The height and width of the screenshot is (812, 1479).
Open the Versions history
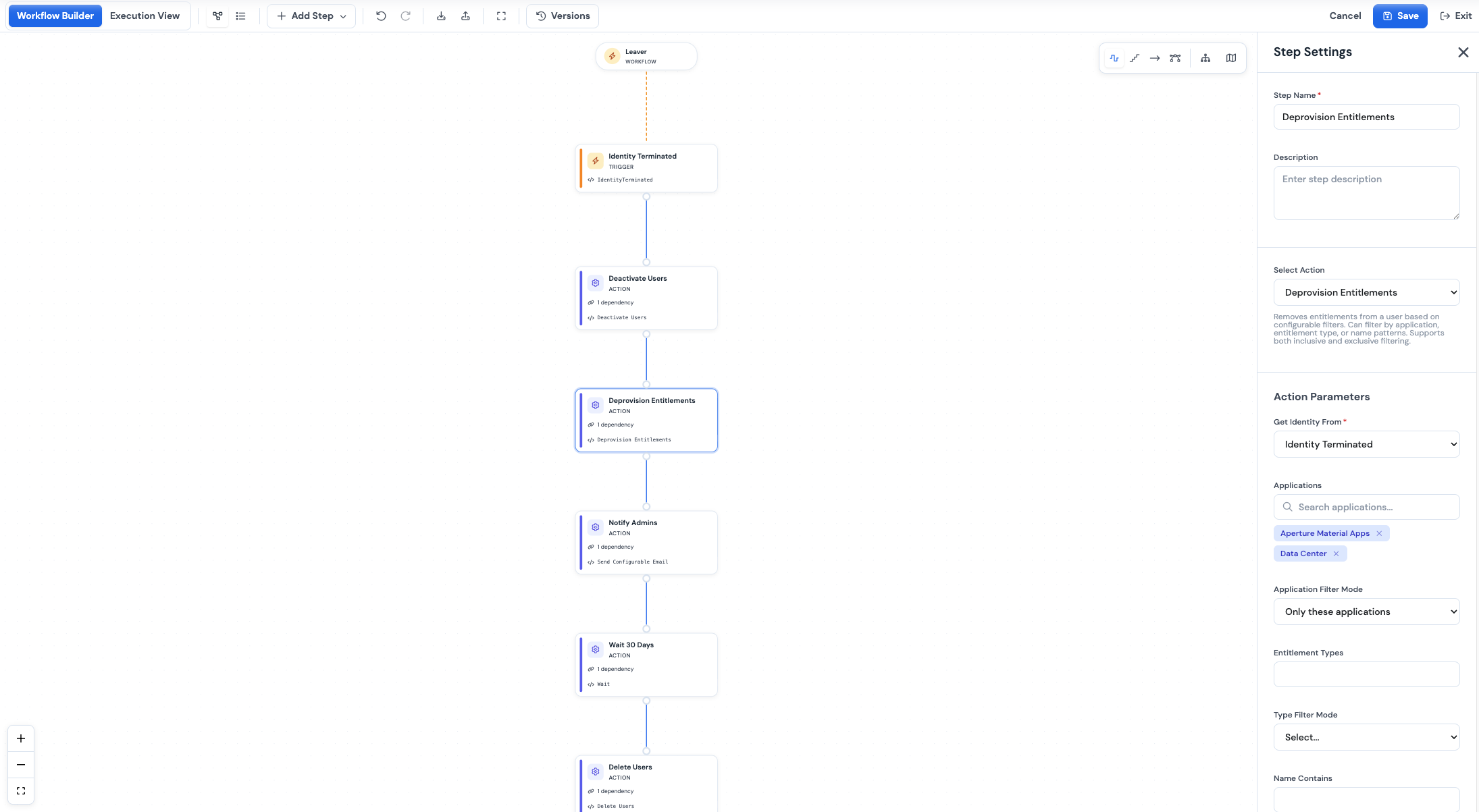(563, 16)
